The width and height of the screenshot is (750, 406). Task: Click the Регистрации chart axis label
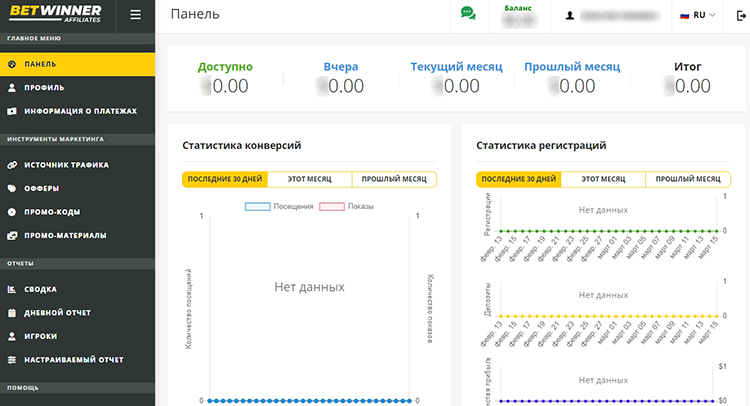487,214
